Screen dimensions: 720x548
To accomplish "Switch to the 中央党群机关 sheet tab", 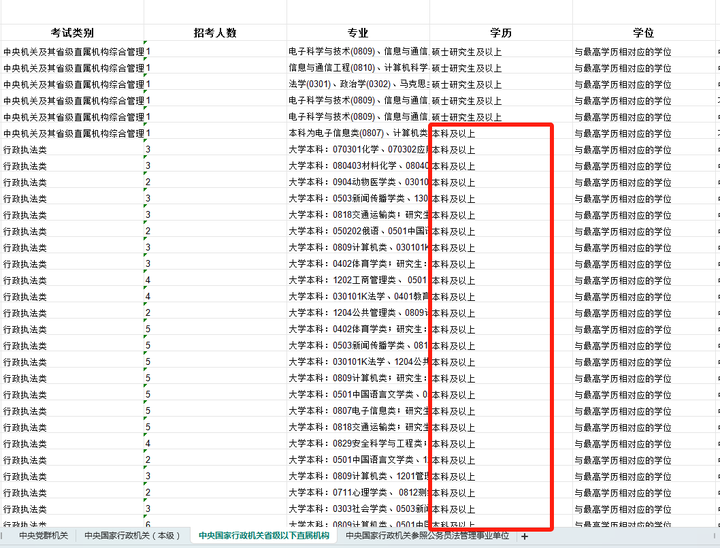I will (x=43, y=536).
